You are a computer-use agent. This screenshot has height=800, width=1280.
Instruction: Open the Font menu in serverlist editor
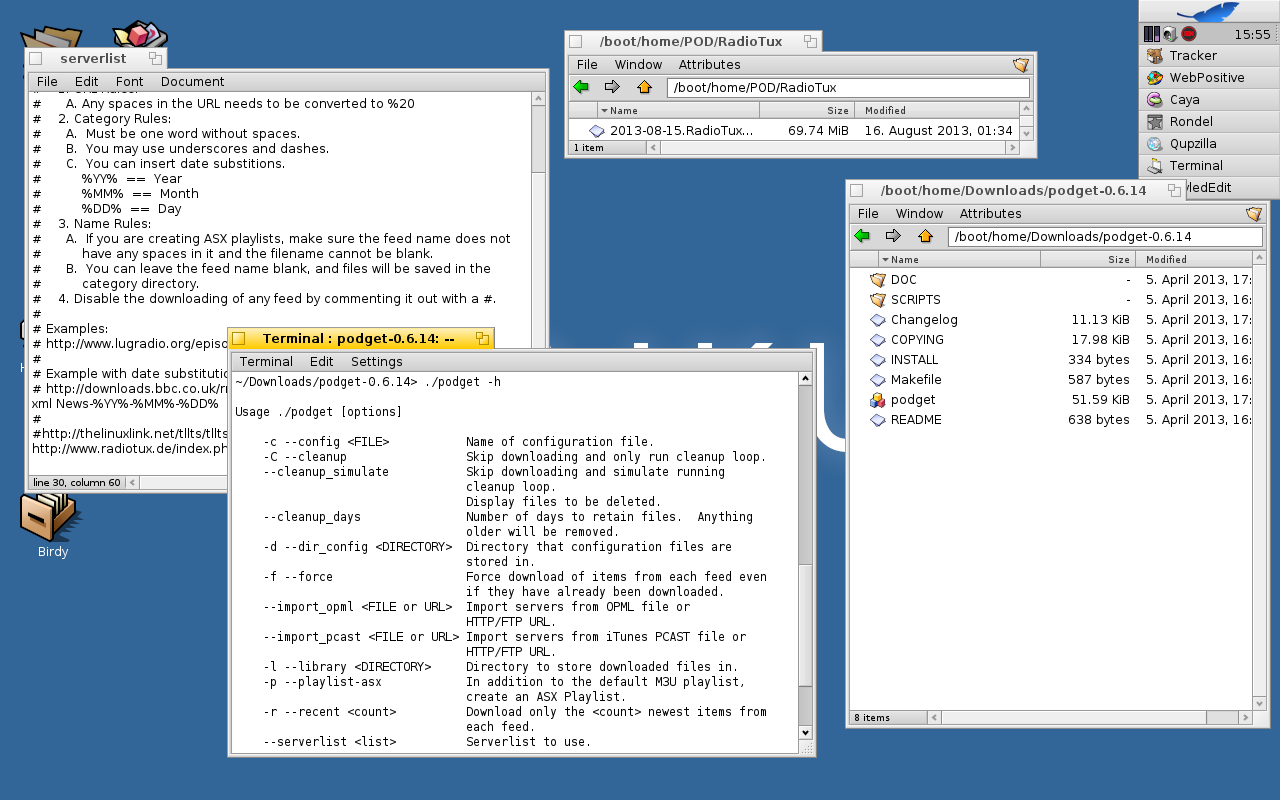click(129, 82)
